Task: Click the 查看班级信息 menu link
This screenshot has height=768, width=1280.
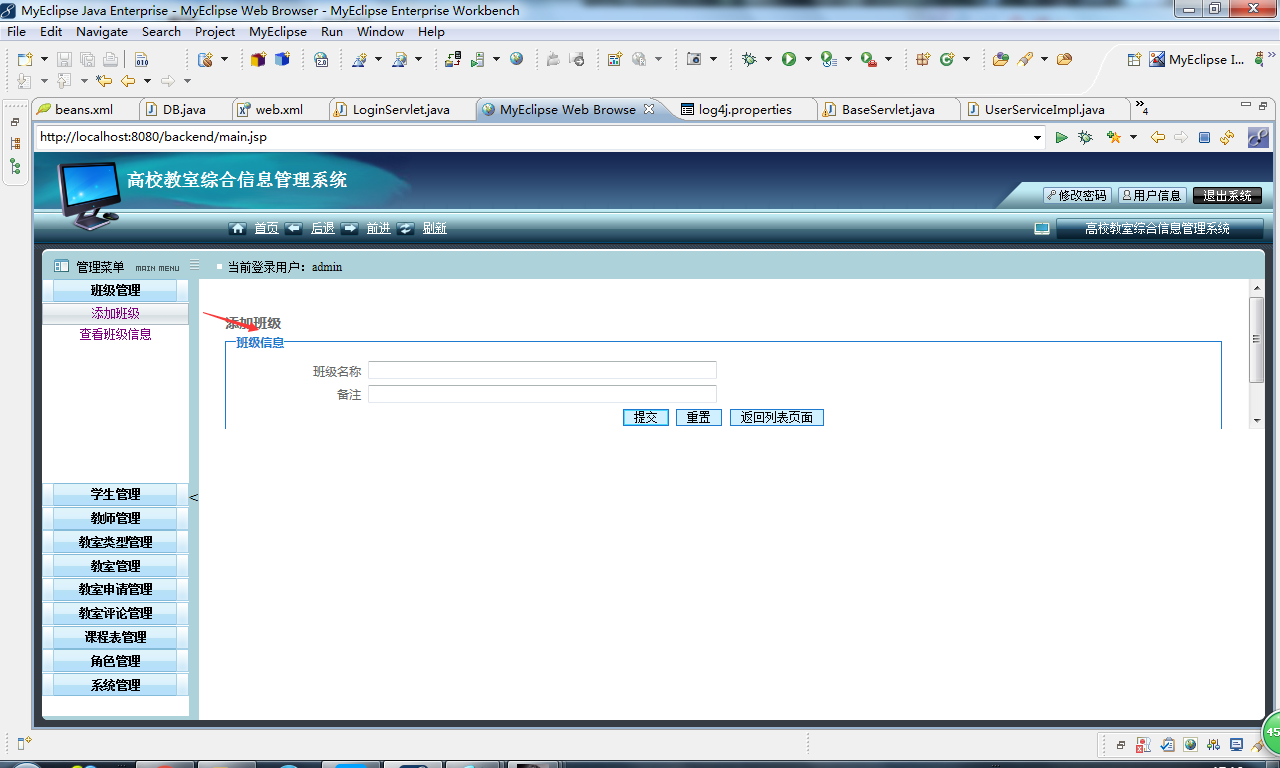Action: pos(116,334)
